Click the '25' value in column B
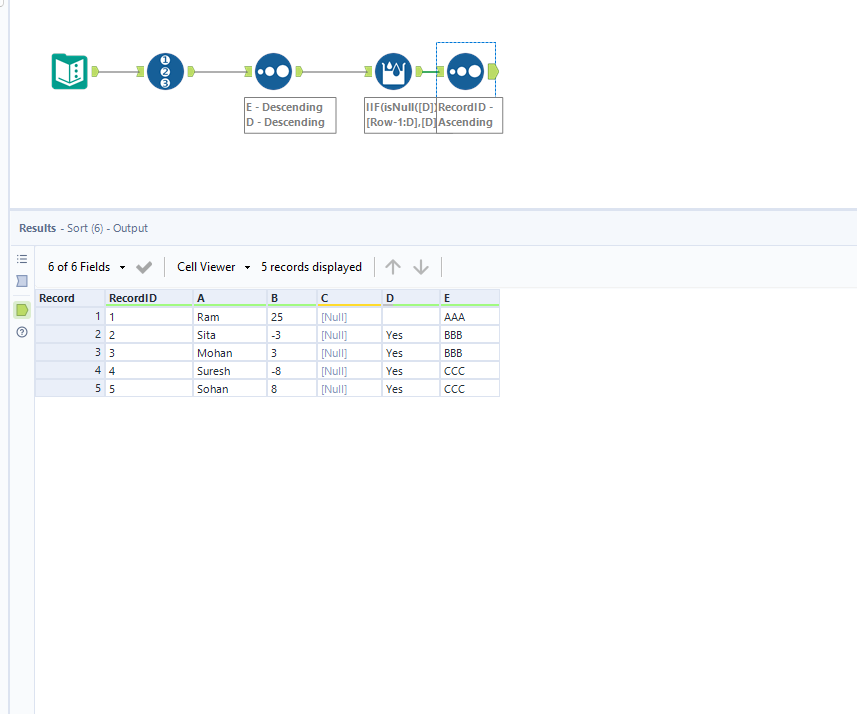Screen dimensions: 857x714 (x=292, y=317)
